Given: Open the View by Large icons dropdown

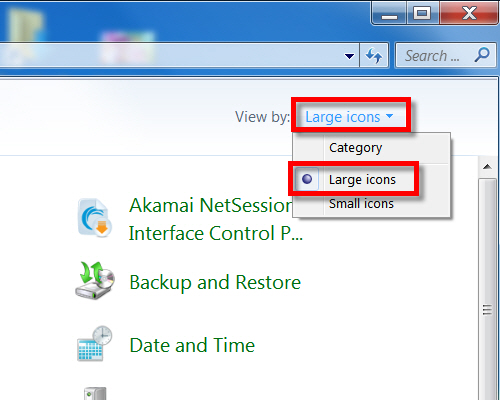Looking at the screenshot, I should (349, 117).
